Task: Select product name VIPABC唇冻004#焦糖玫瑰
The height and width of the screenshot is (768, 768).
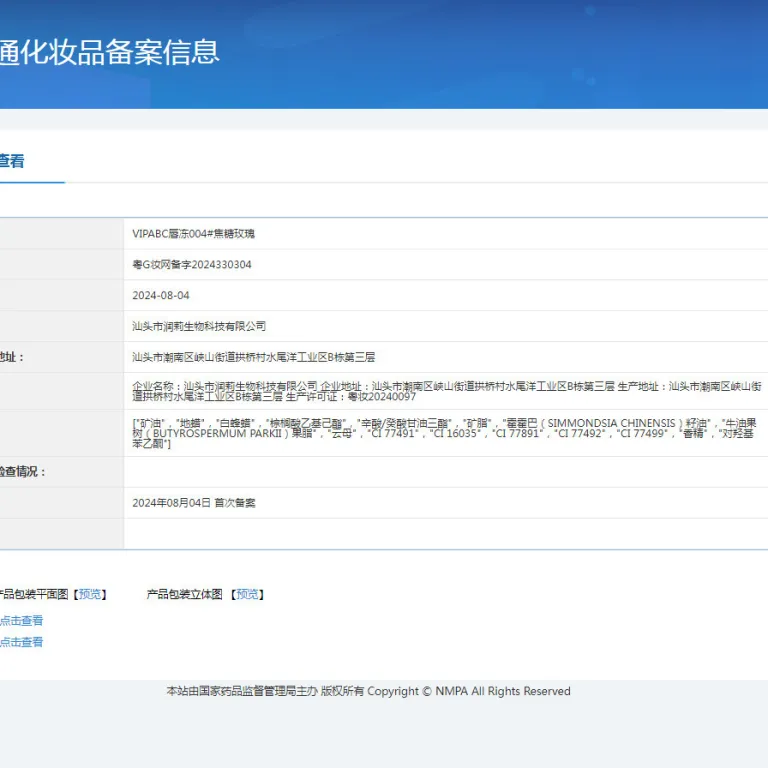Action: (x=193, y=234)
